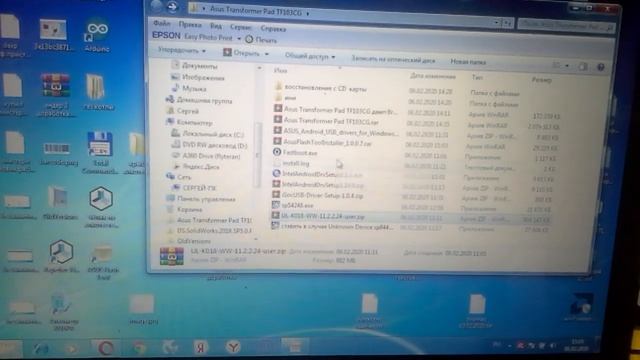This screenshot has width=640, height=360.
Task: Open the Вид menu
Action: pos(216,26)
